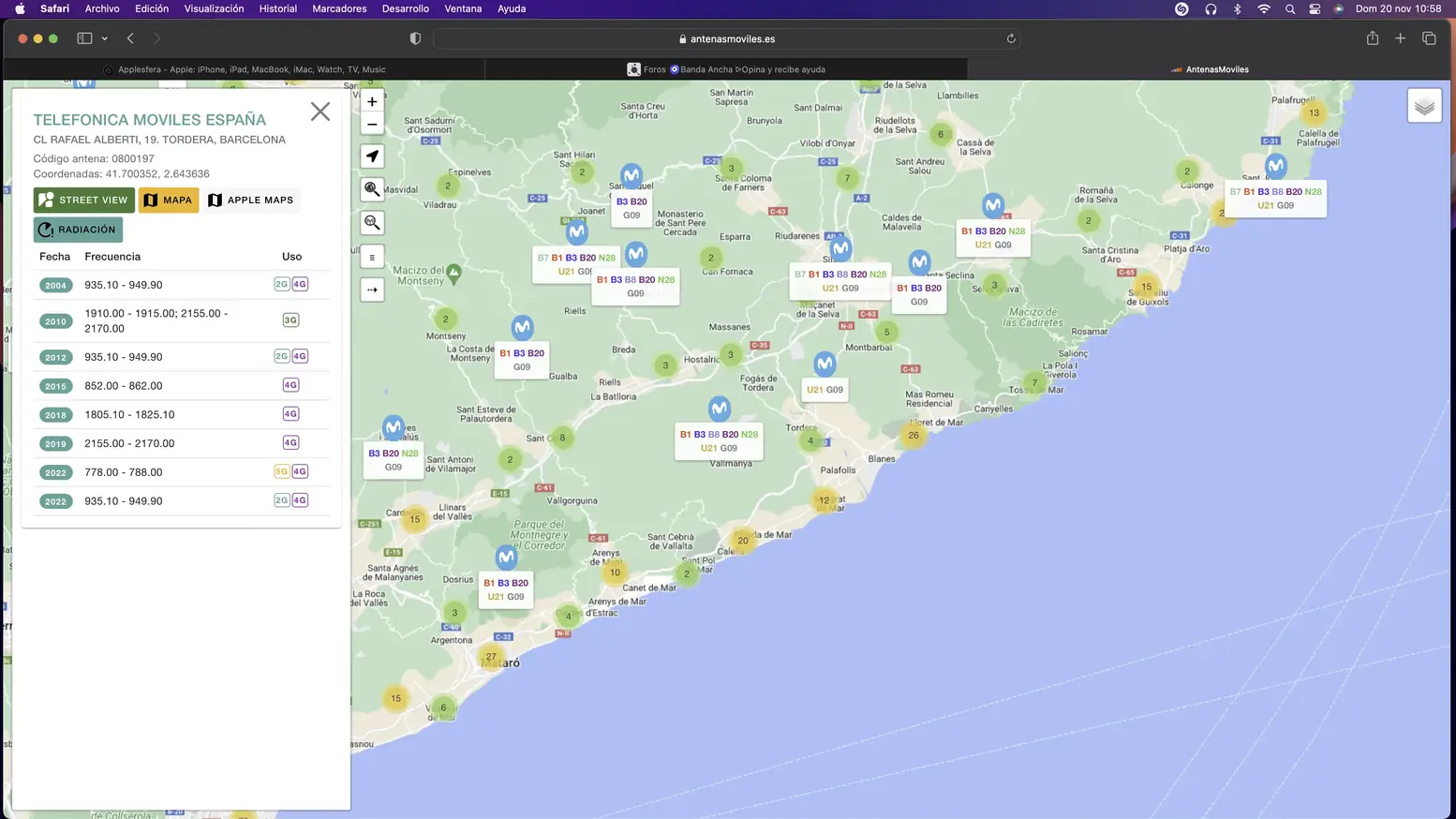The image size is (1456, 819).
Task: Click the TELEFONICA MOVILES ESPAÑA title
Action: tap(150, 120)
